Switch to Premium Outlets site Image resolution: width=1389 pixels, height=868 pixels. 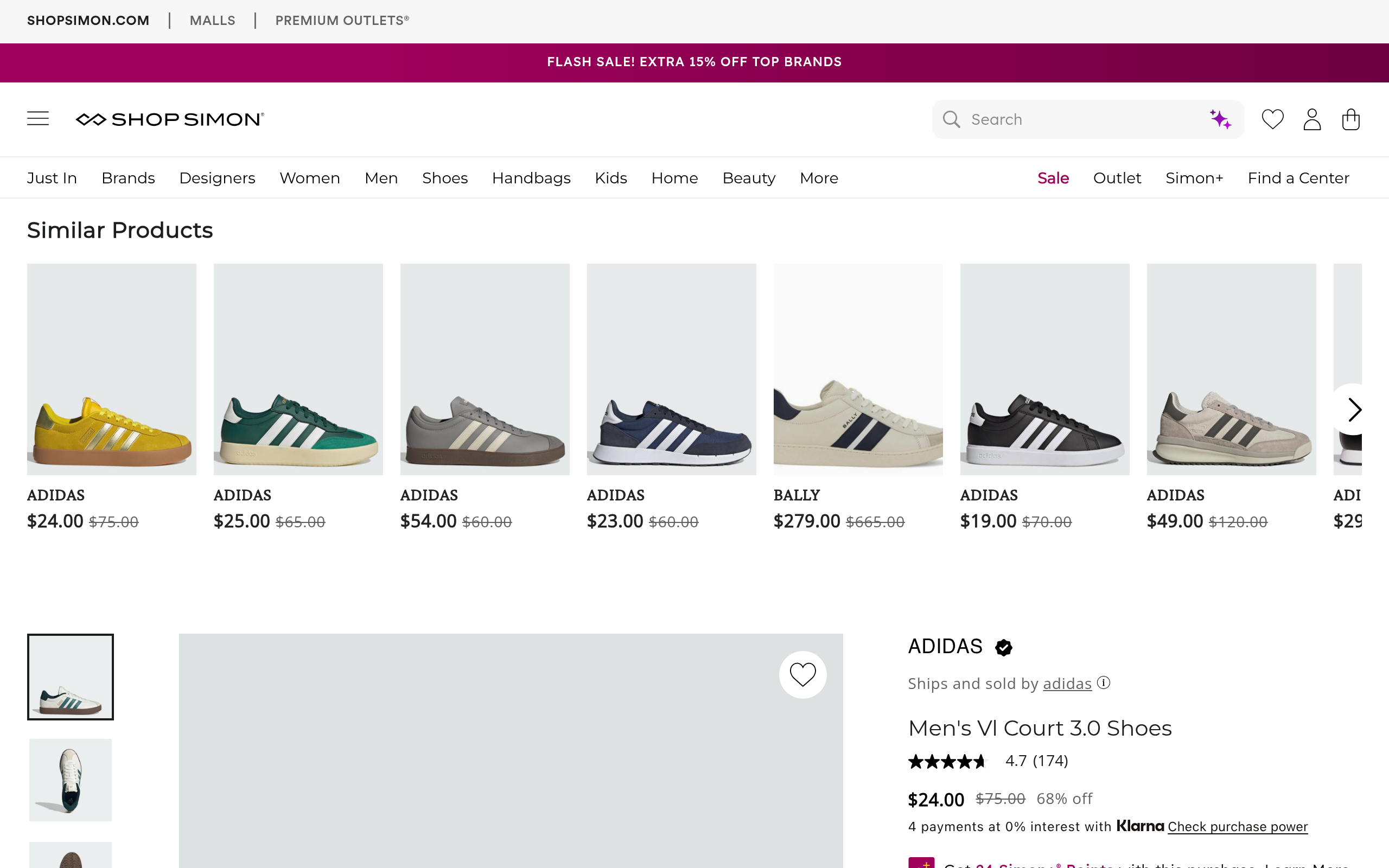coord(342,21)
